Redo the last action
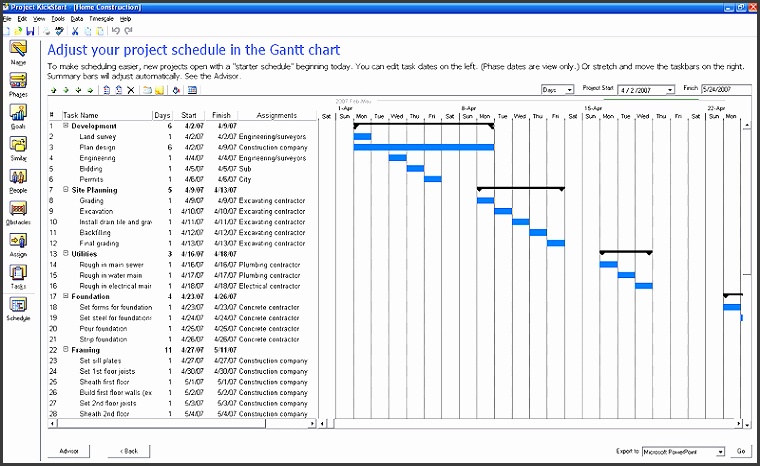 pyautogui.click(x=128, y=31)
